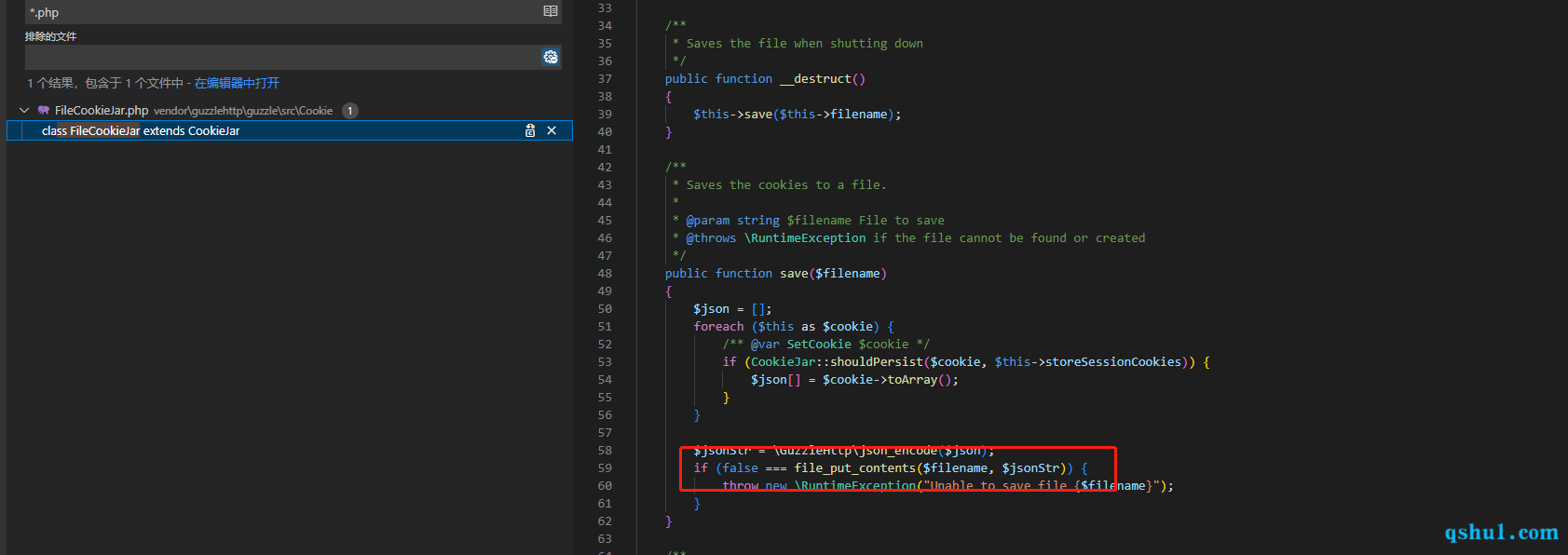1568x555 pixels.
Task: Click the result count badge showing 1
Action: point(349,111)
